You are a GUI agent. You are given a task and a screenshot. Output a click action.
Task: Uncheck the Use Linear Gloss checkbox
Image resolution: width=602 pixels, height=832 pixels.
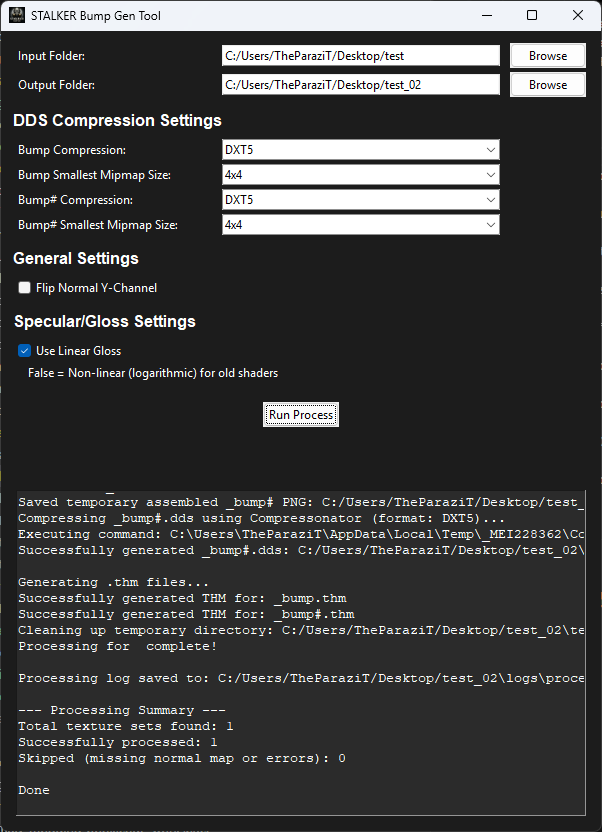[x=25, y=351]
